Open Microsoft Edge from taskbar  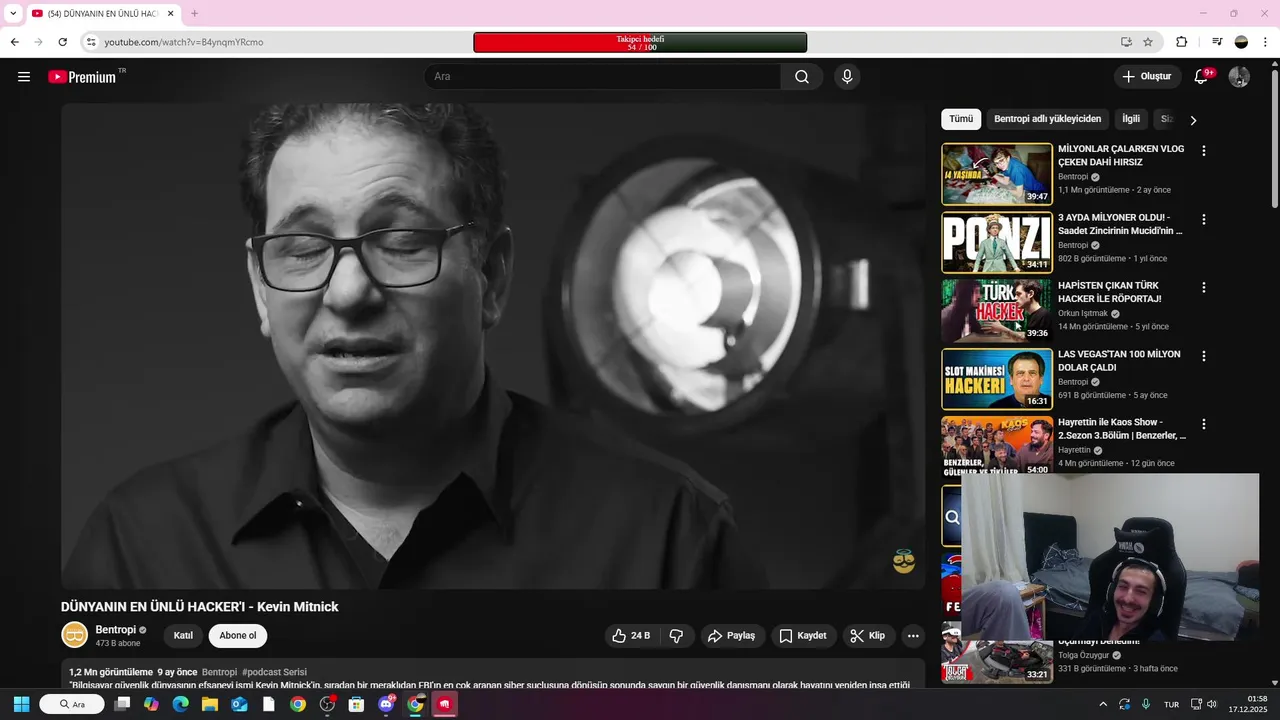[181, 704]
